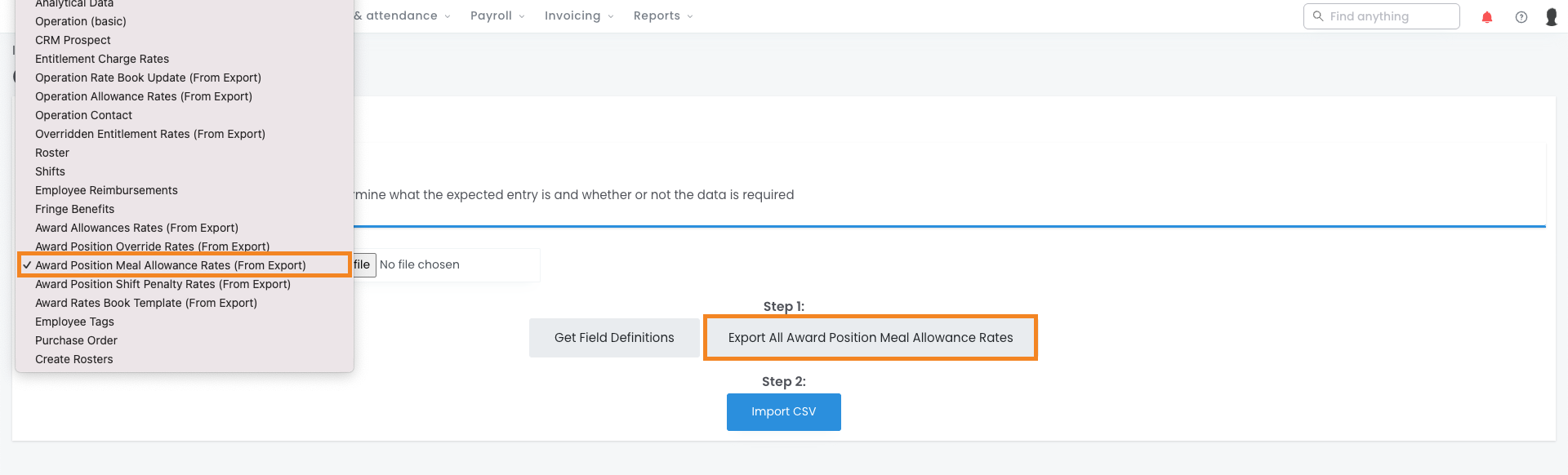Expand the Invoicing menu
This screenshot has height=475, width=1568.
point(579,16)
